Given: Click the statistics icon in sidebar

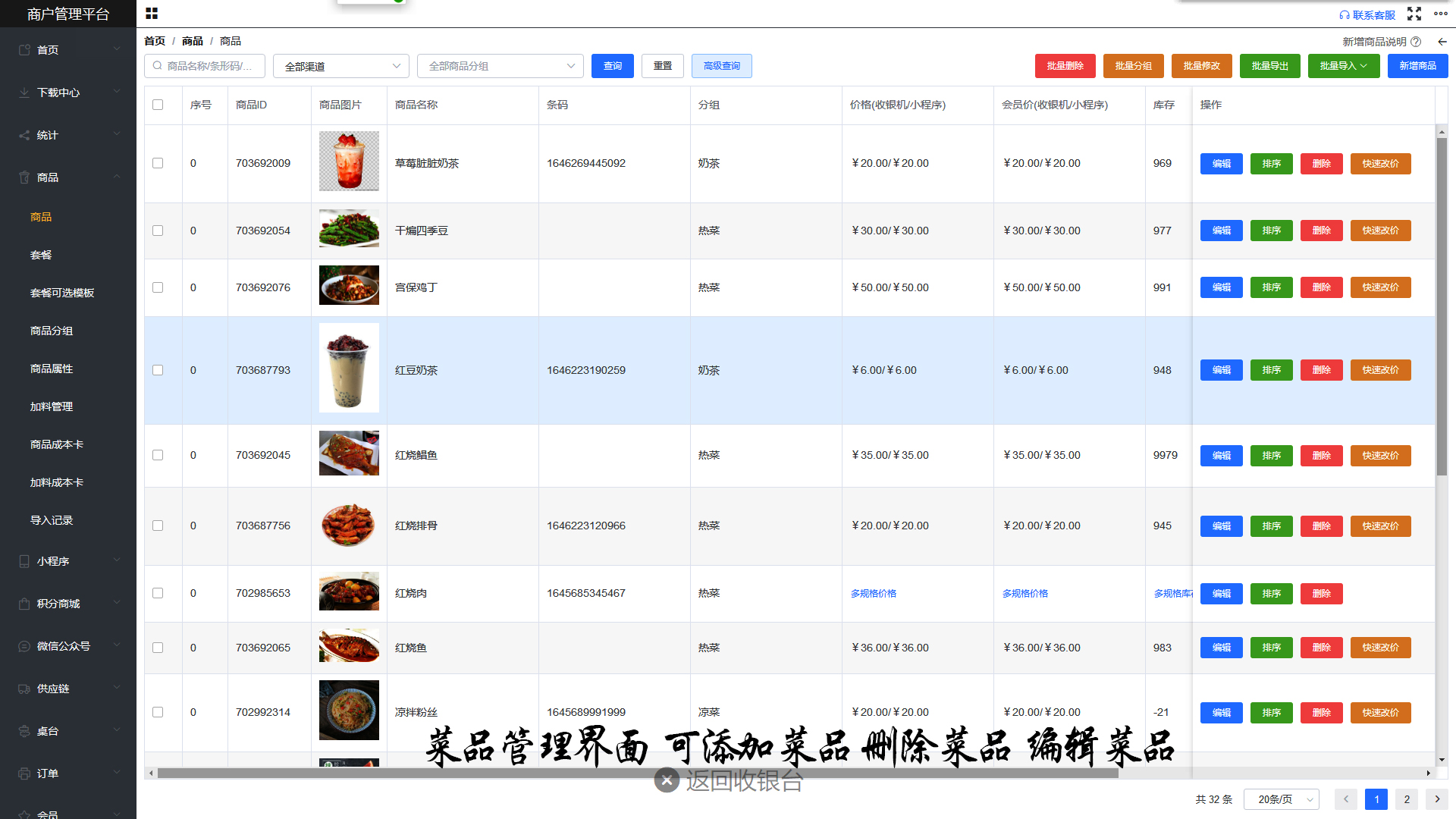Looking at the screenshot, I should pyautogui.click(x=24, y=135).
